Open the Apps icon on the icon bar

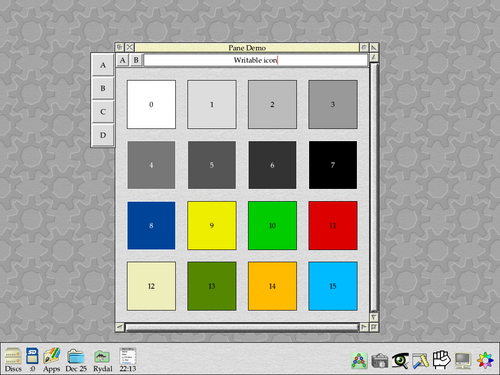[x=52, y=359]
